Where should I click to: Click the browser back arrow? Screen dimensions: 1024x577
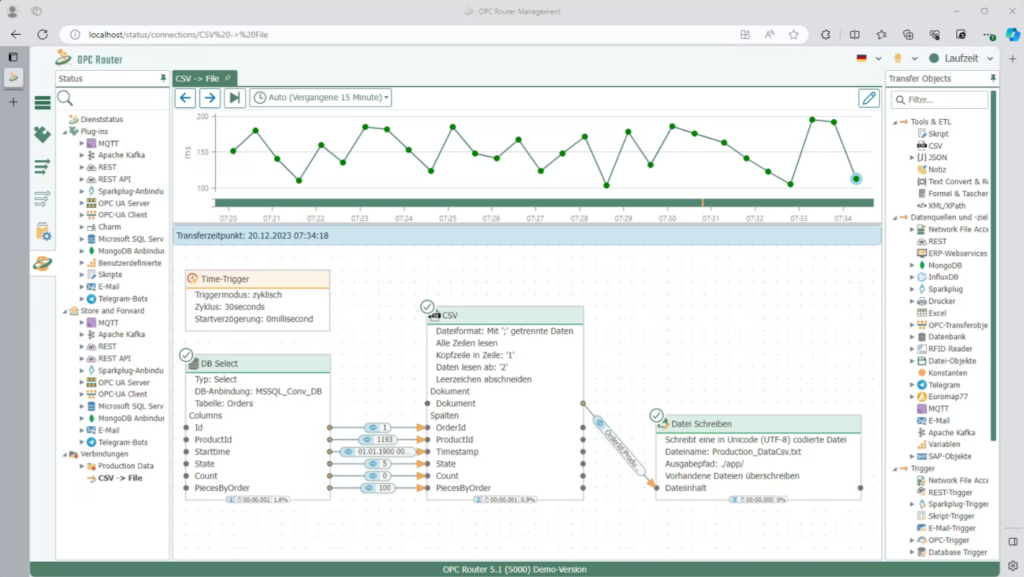(16, 35)
